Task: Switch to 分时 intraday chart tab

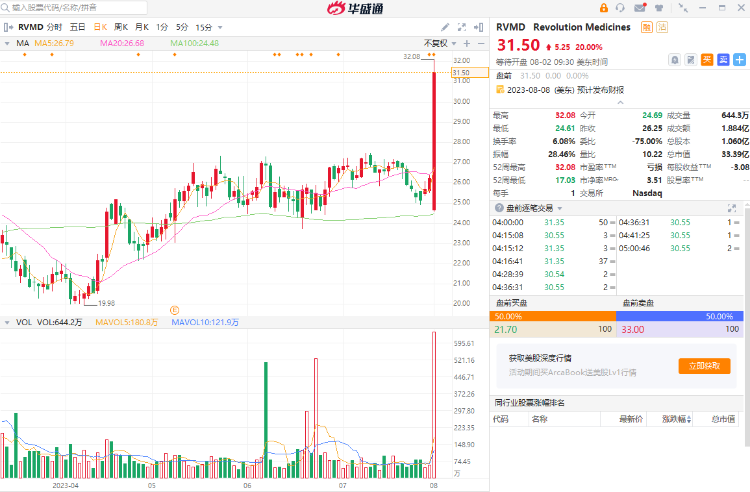Action: coord(53,27)
